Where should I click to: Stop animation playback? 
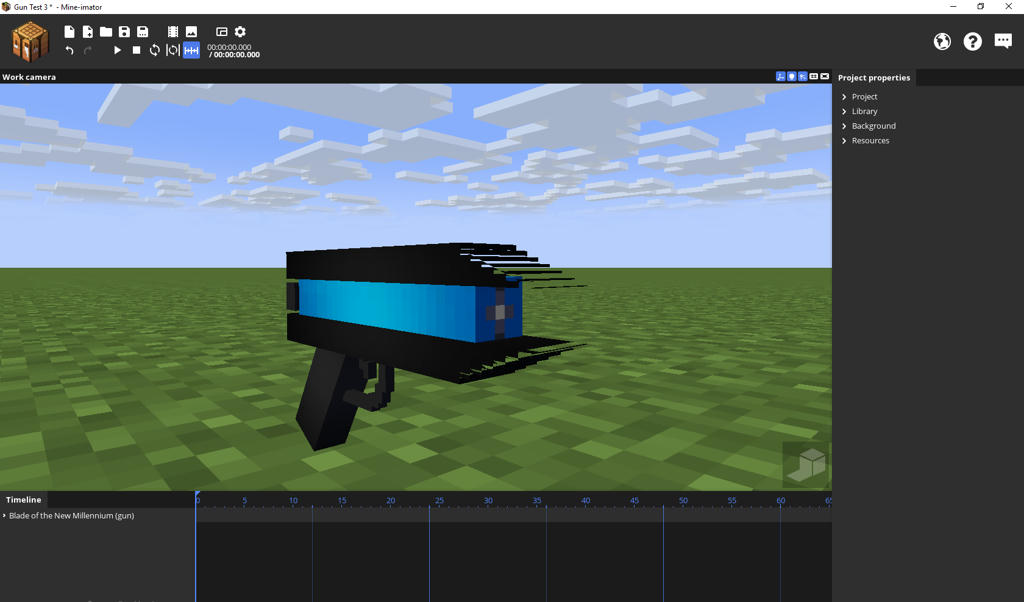click(135, 49)
